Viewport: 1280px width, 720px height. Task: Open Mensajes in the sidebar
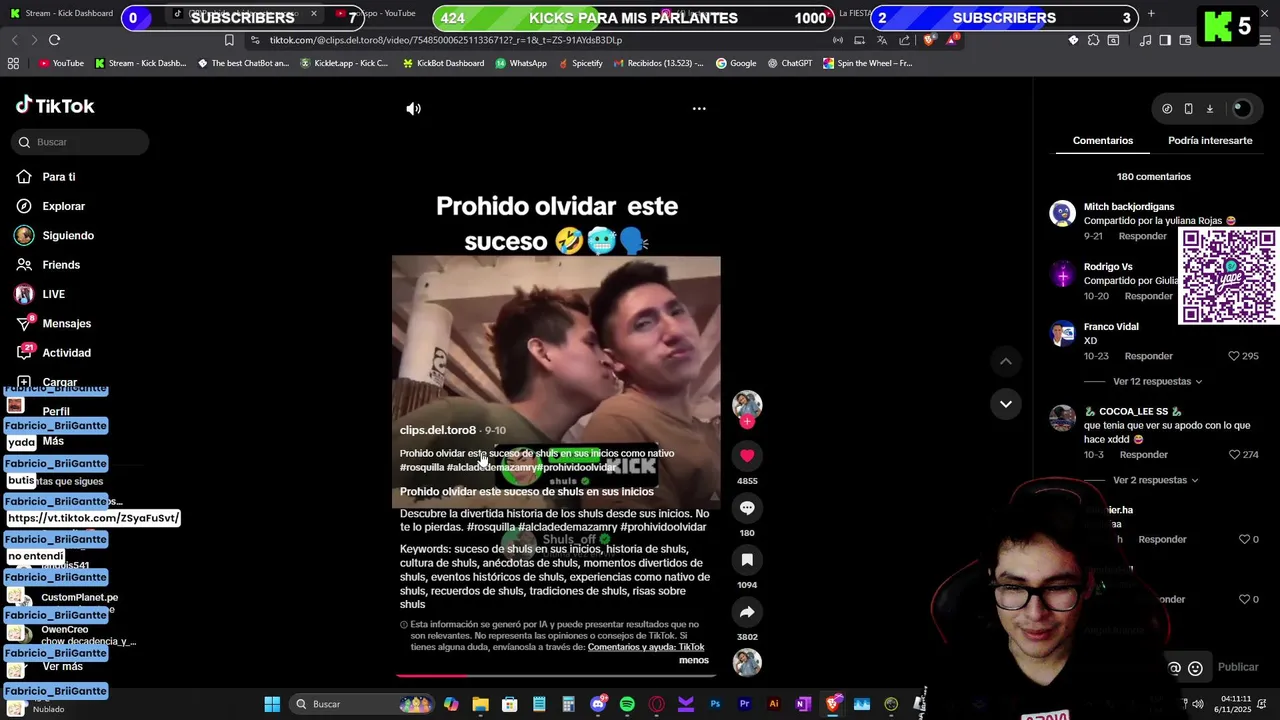66,324
